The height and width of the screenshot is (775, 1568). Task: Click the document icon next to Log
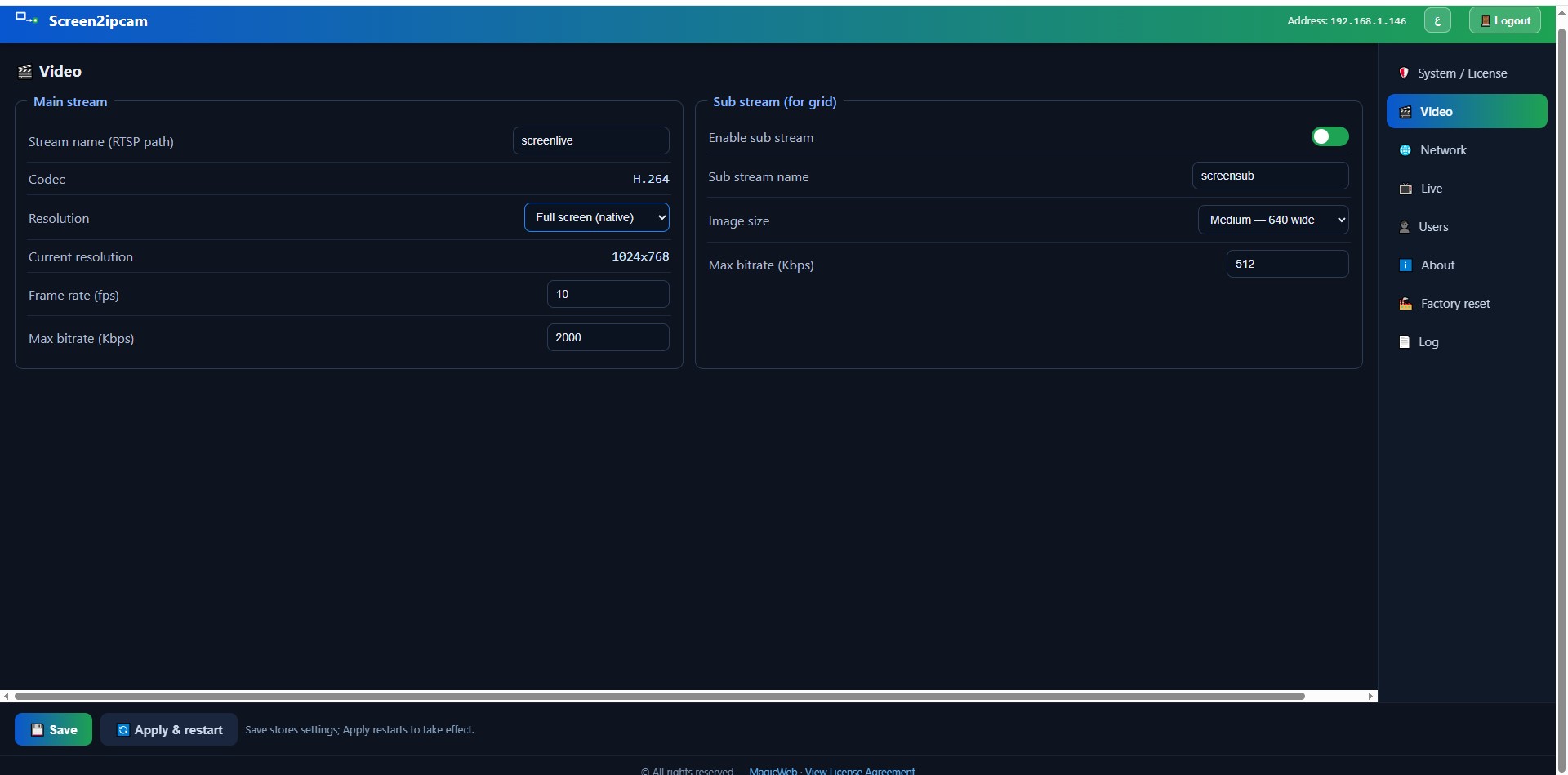click(1405, 342)
